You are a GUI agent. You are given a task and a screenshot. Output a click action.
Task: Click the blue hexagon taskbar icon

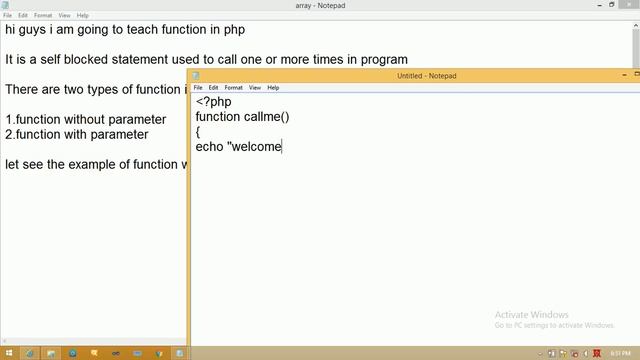(73, 353)
